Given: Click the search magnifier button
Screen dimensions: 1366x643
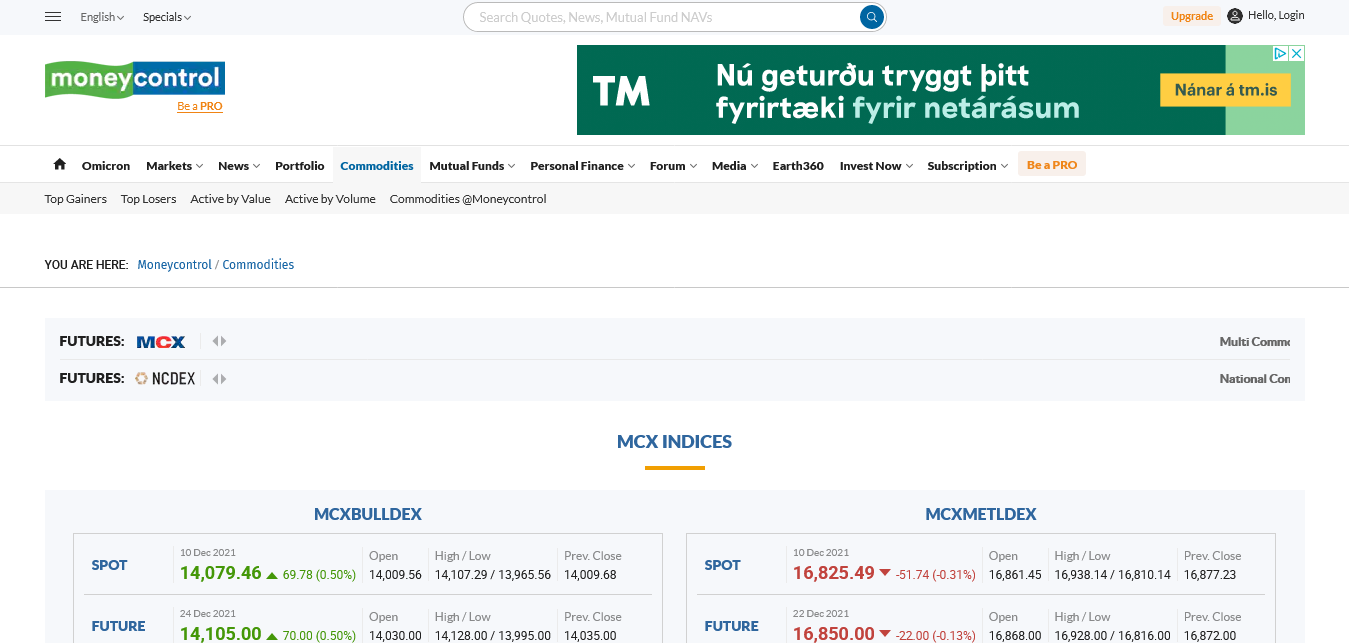Looking at the screenshot, I should (872, 17).
